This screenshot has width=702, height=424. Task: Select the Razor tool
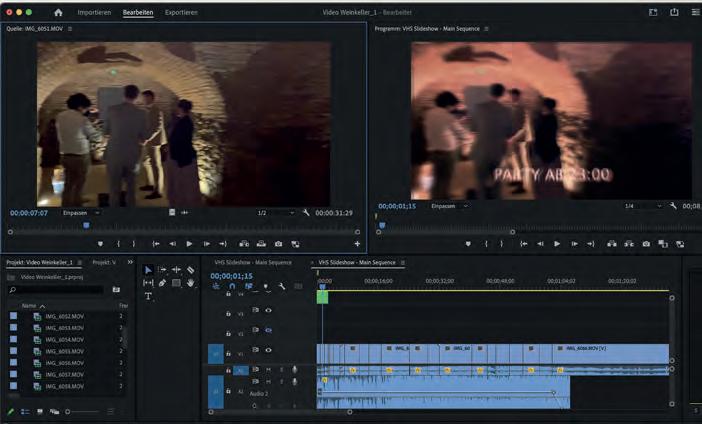pos(190,270)
